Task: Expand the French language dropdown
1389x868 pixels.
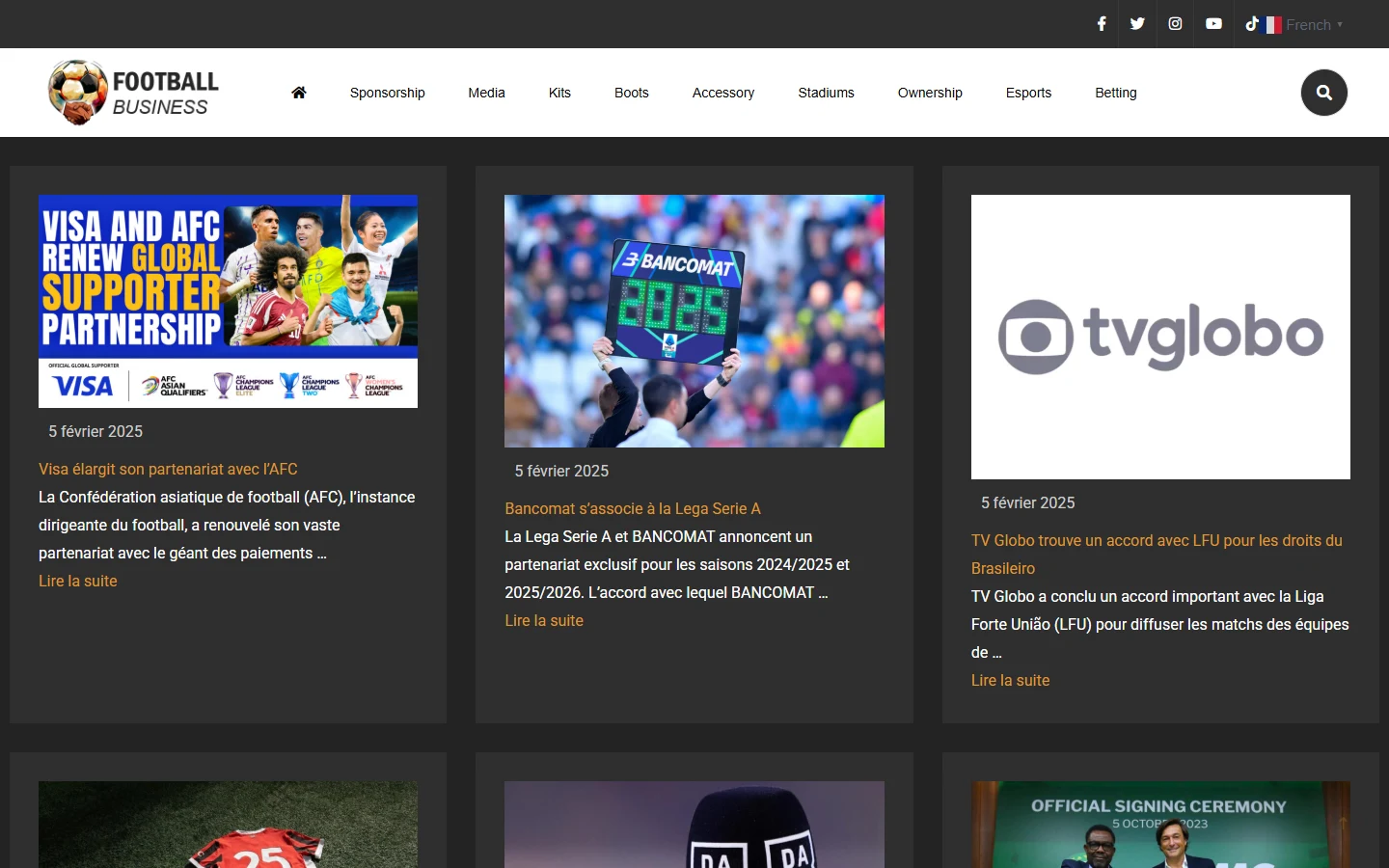Action: 1304,25
